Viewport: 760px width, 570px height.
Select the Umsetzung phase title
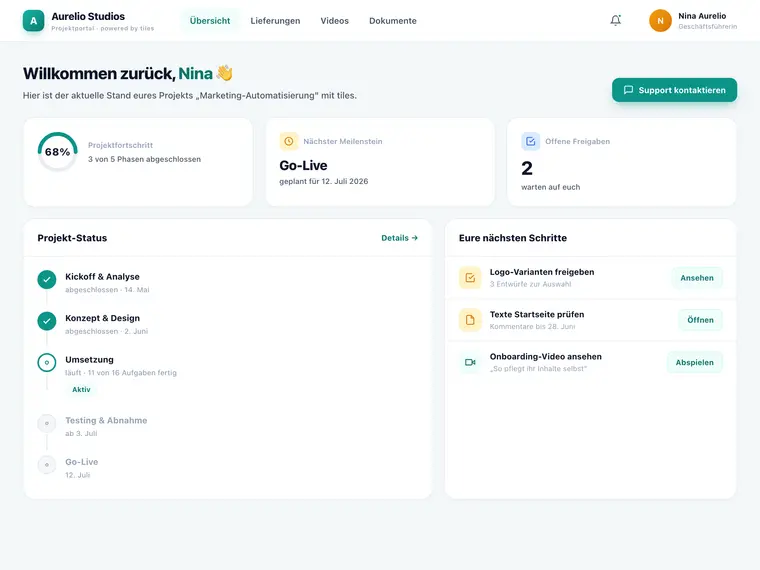[89, 360]
